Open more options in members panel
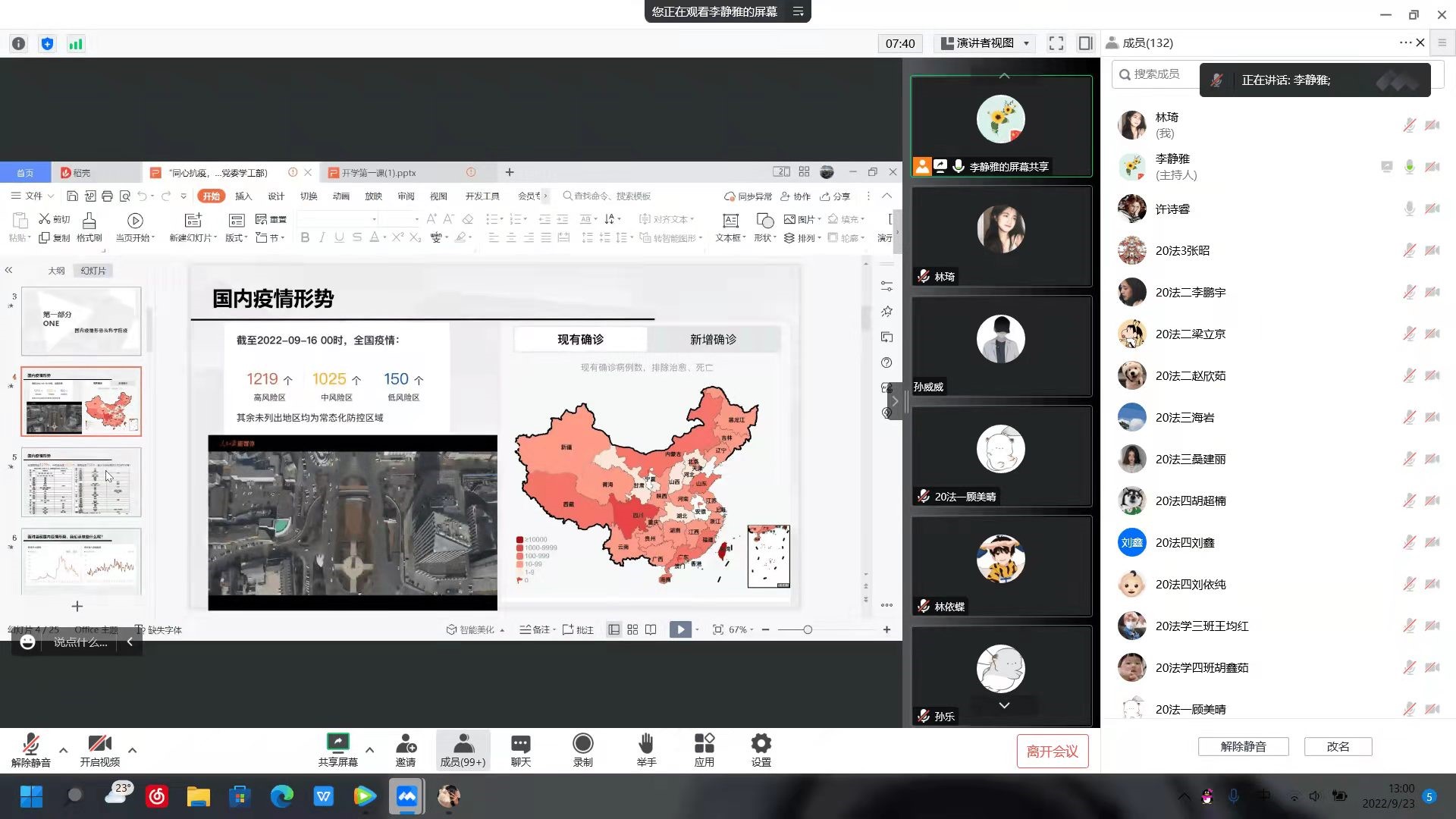 pos(1405,43)
